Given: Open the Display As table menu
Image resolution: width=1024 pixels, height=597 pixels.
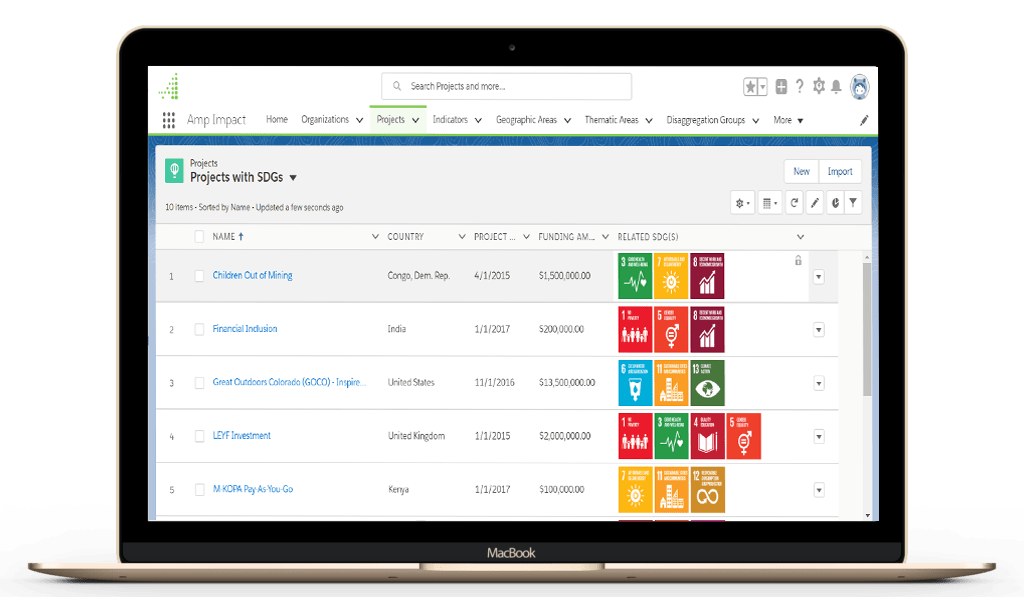Looking at the screenshot, I should click(770, 203).
